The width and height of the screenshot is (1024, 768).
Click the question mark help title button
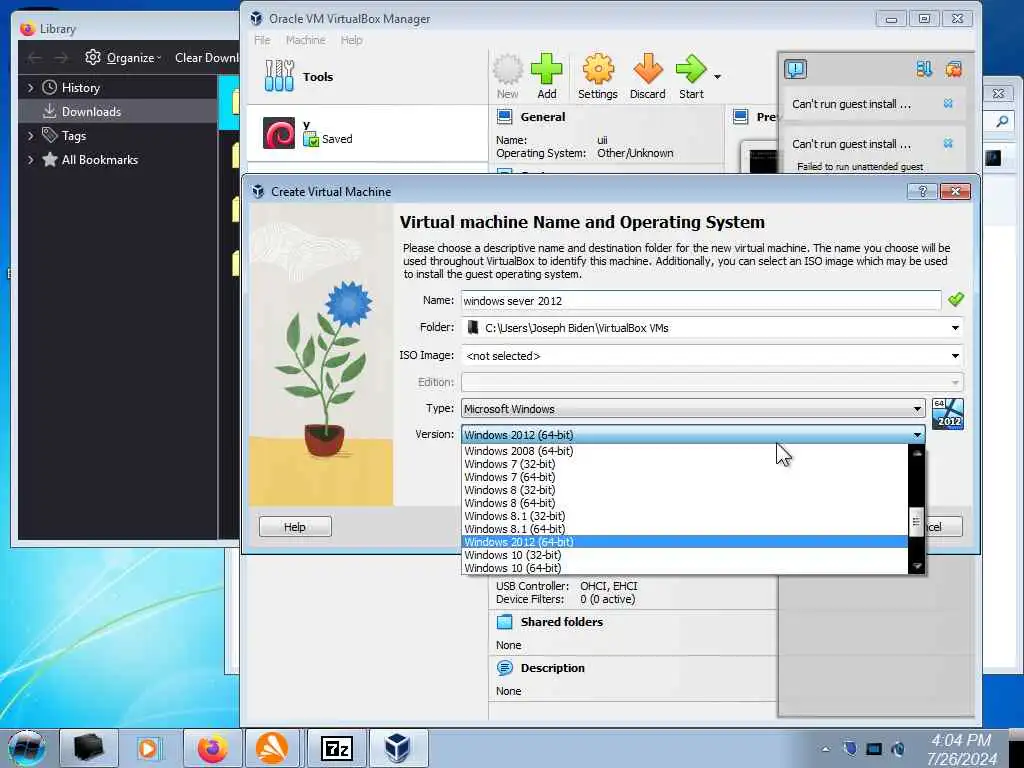[923, 191]
